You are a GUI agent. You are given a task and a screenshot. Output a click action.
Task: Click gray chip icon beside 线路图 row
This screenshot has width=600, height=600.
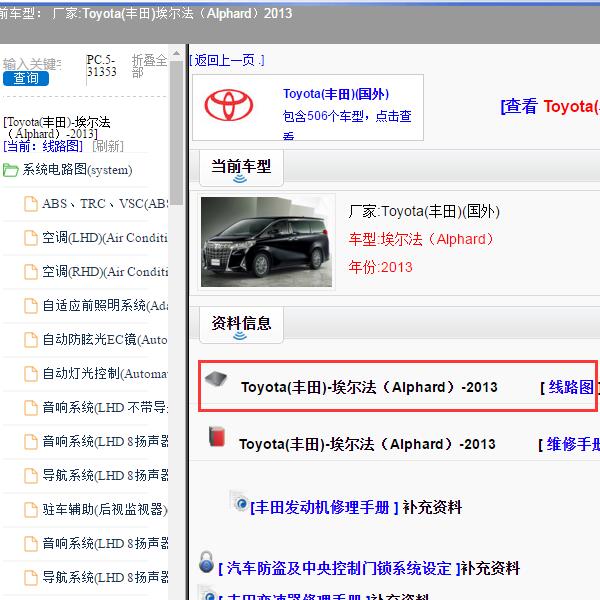click(215, 379)
